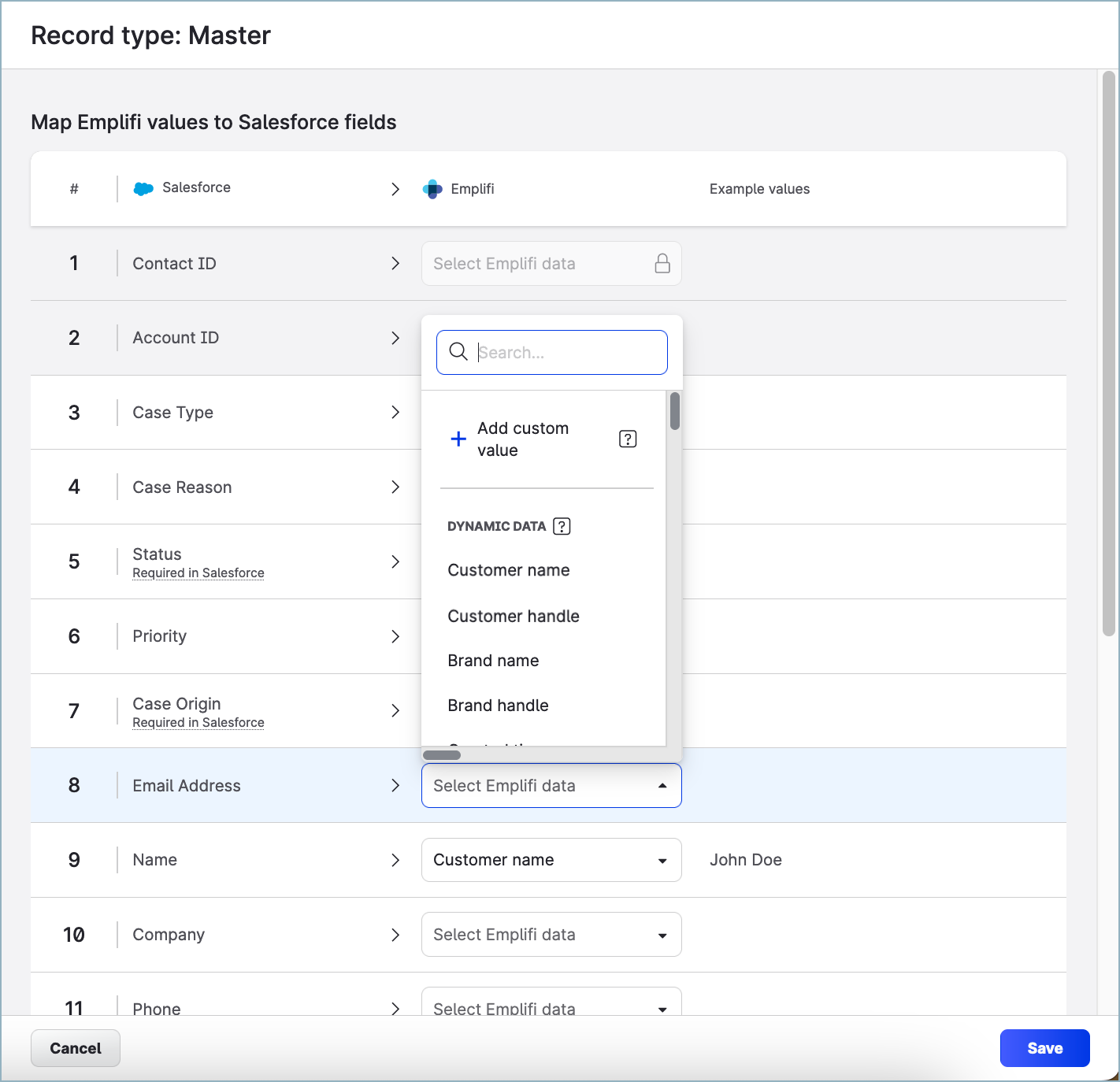Open help tooltip next to Add custom value
1120x1082 pixels.
tap(627, 439)
